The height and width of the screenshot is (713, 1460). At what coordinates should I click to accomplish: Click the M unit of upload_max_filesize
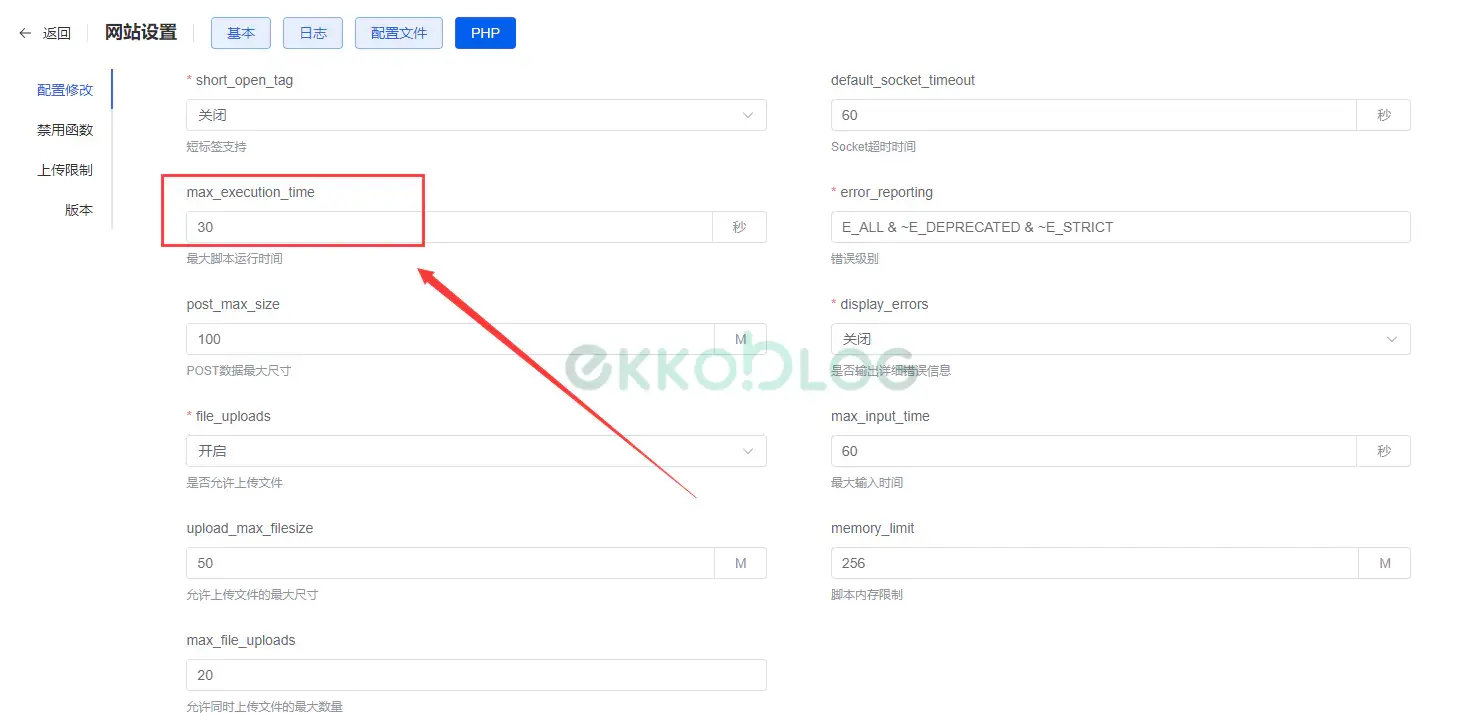point(741,563)
